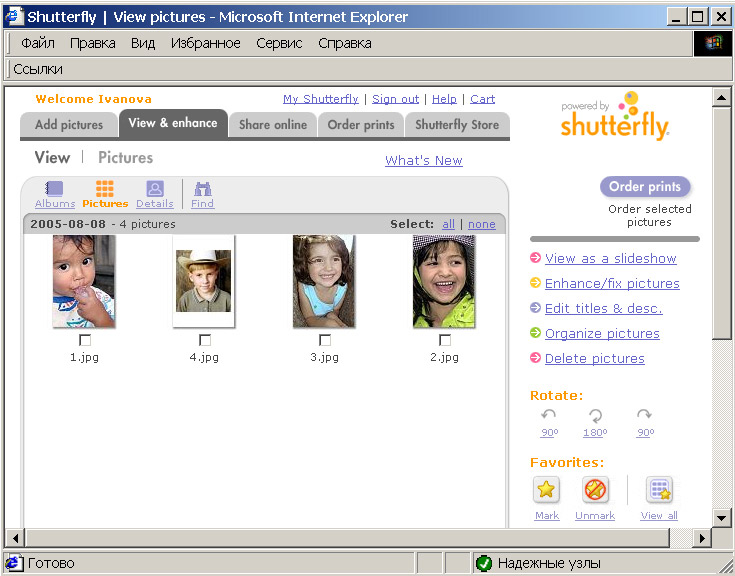The height and width of the screenshot is (576, 735).
Task: Check the box under 3.jpg
Action: tap(325, 340)
